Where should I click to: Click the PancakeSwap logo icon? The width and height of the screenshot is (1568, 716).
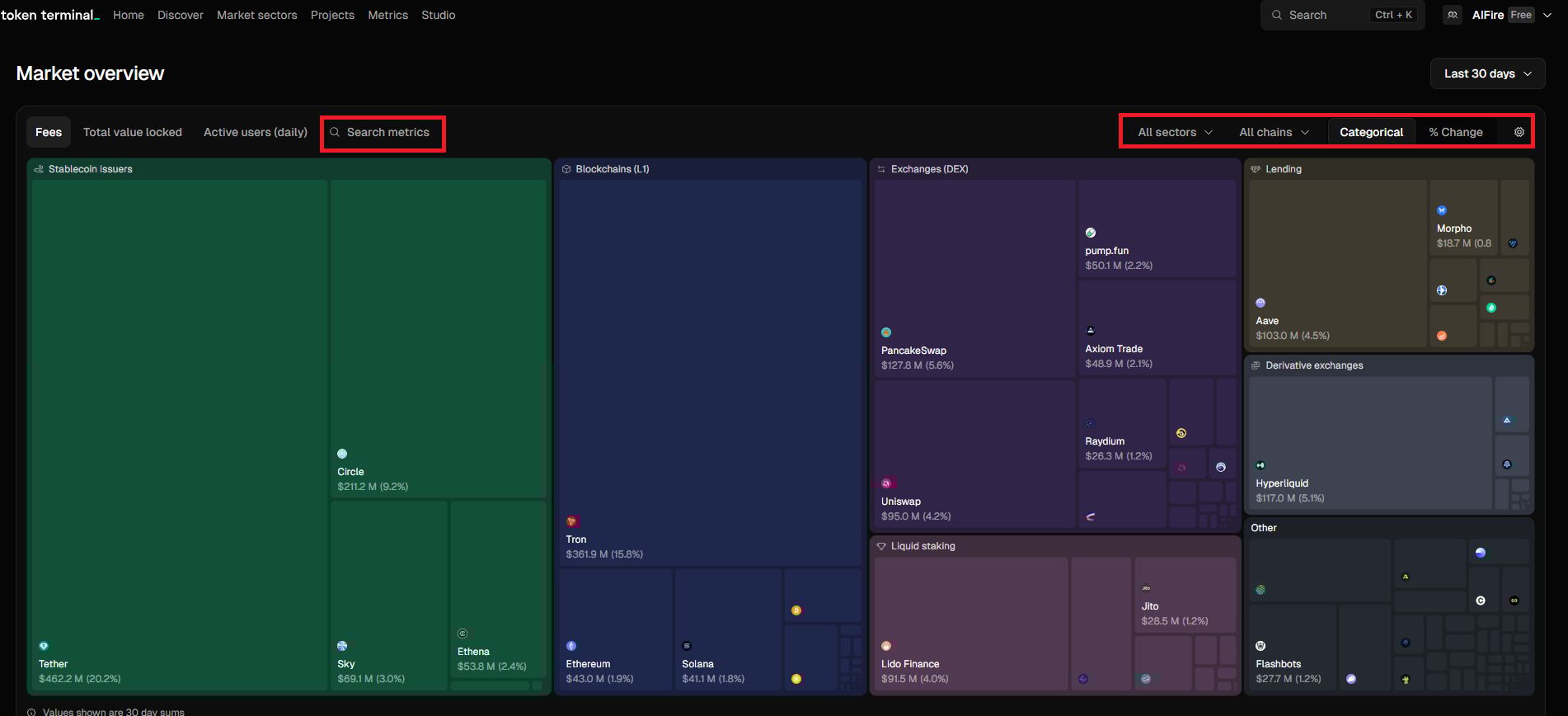(x=886, y=332)
